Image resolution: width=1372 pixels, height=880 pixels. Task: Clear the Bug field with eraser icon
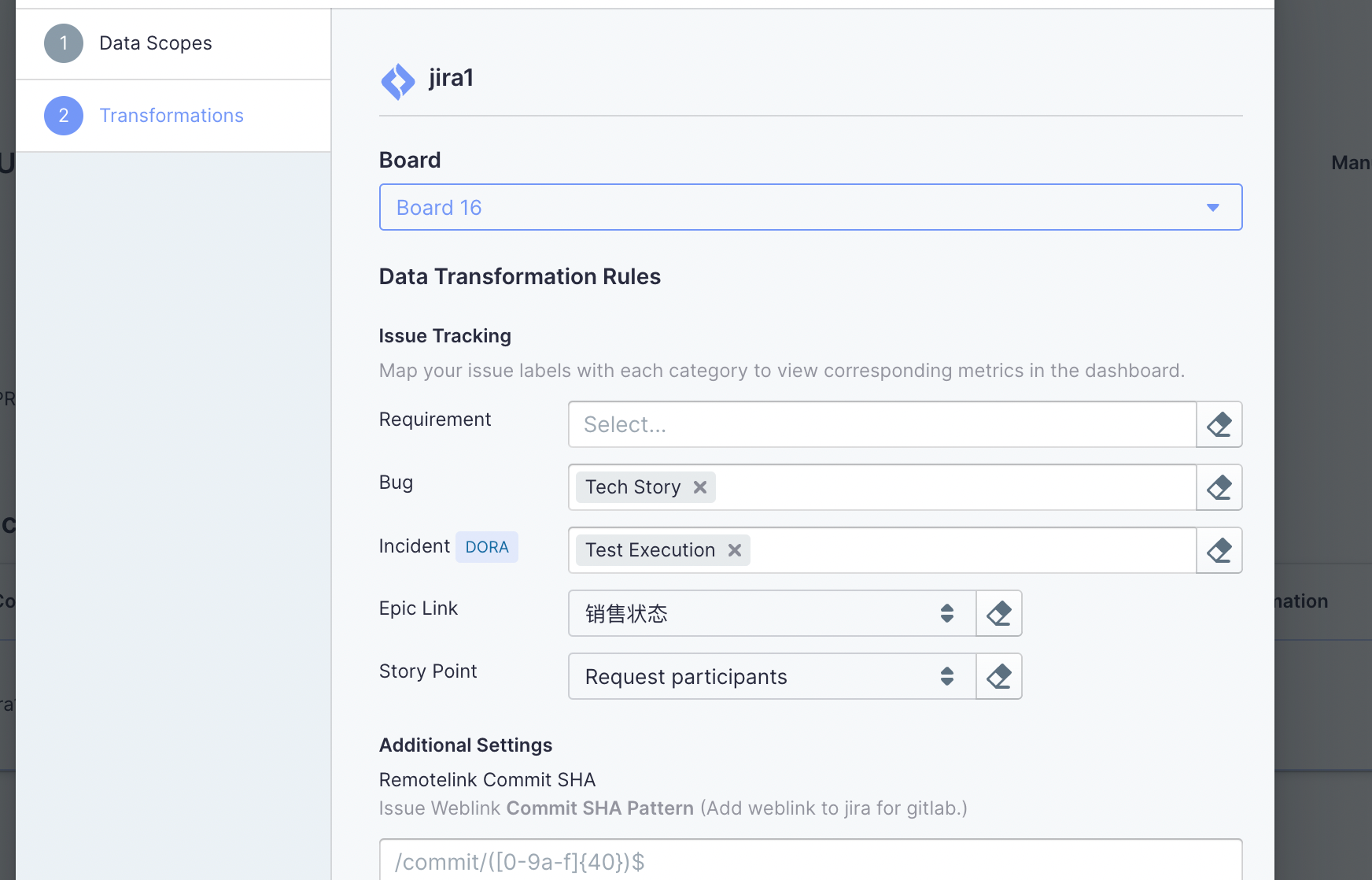1219,487
